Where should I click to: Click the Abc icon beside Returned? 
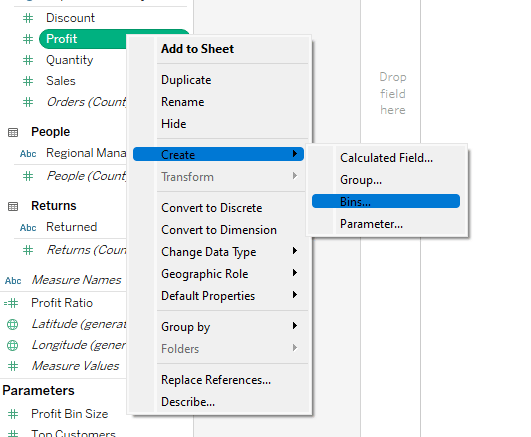28,228
